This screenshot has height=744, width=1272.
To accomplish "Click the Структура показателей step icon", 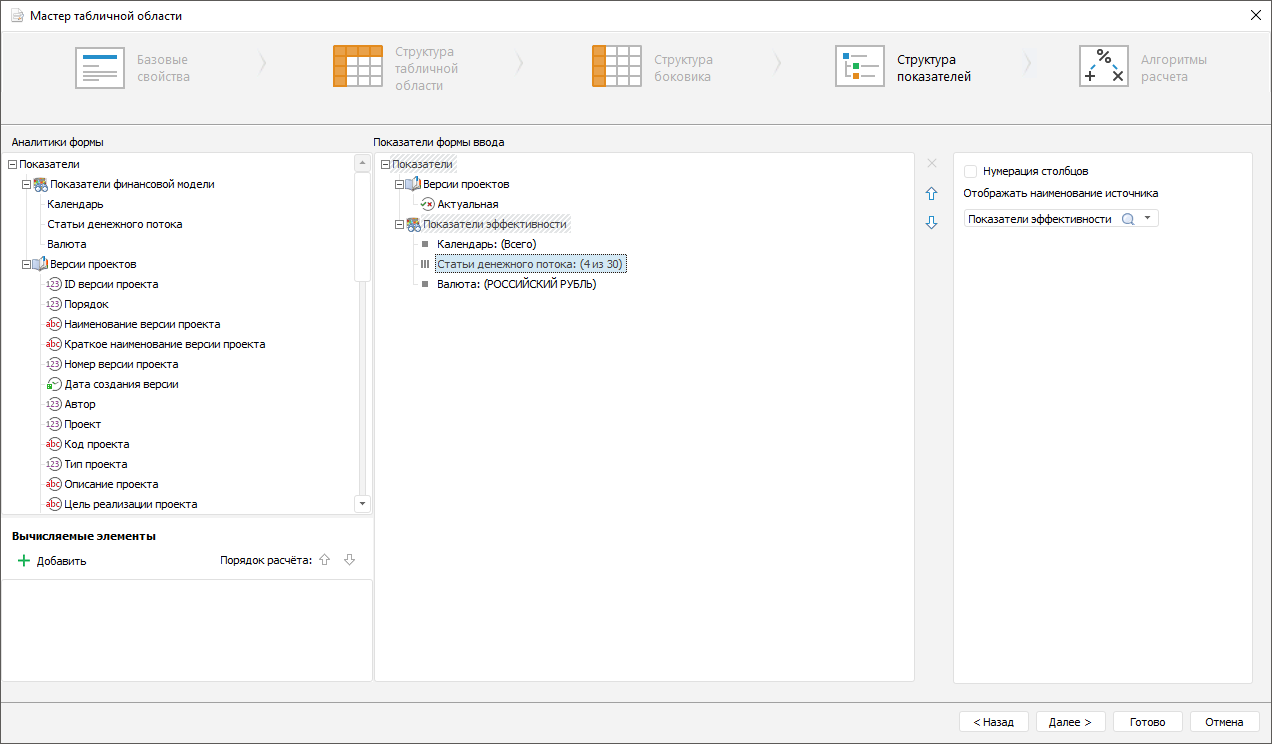I will [x=860, y=67].
